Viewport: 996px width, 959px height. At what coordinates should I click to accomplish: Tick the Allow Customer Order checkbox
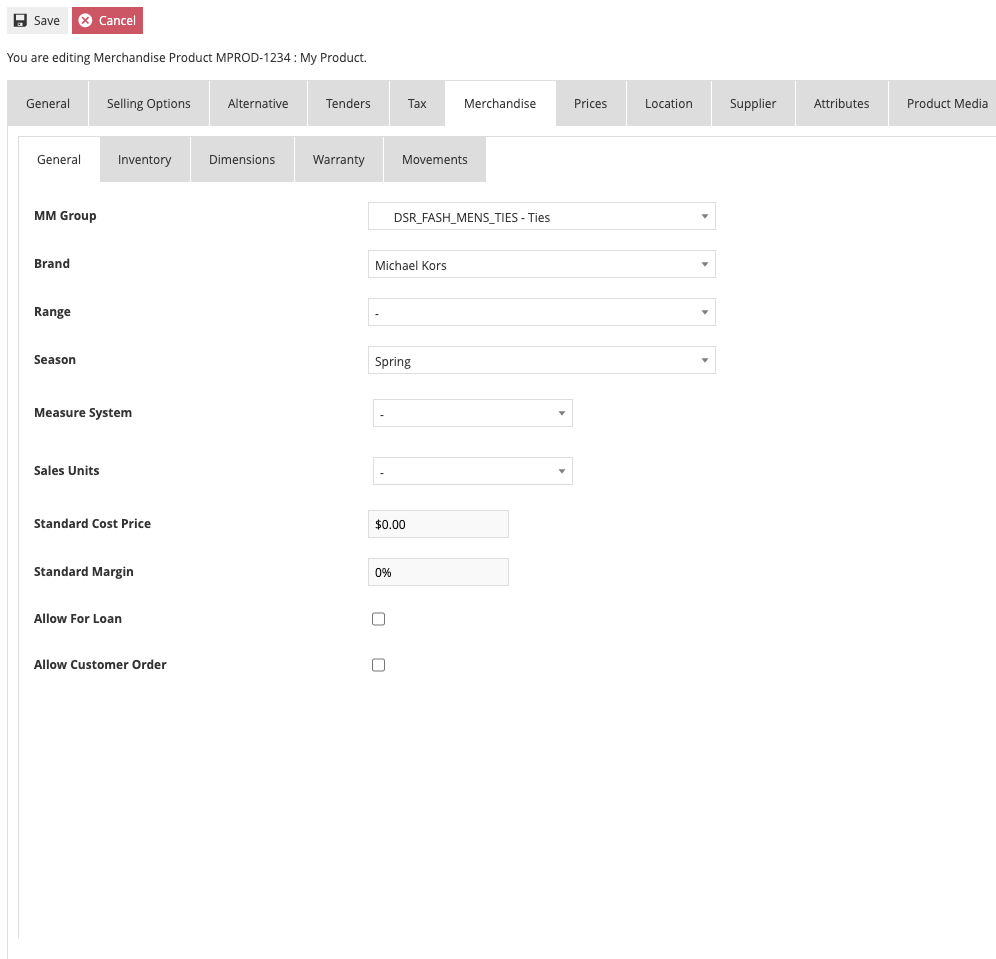(x=379, y=665)
